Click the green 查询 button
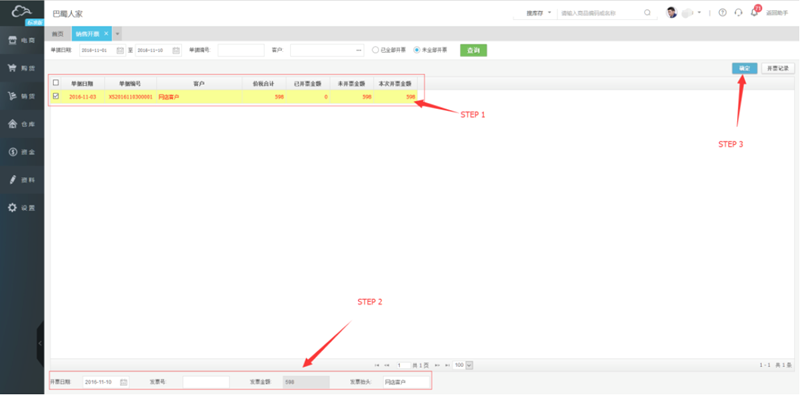 [473, 50]
